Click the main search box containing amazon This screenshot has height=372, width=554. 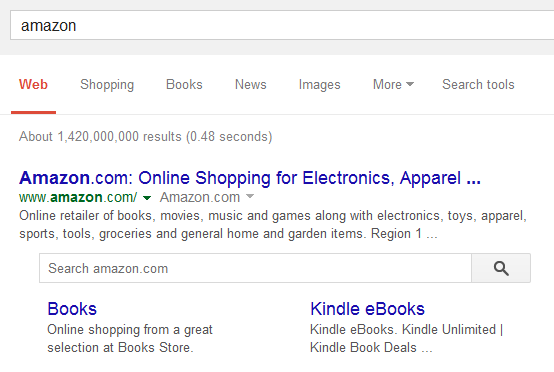pos(282,25)
